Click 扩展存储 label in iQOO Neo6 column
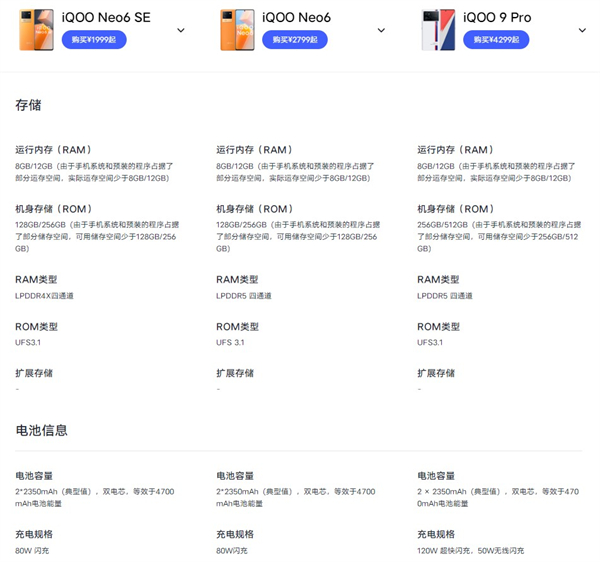 (x=235, y=373)
